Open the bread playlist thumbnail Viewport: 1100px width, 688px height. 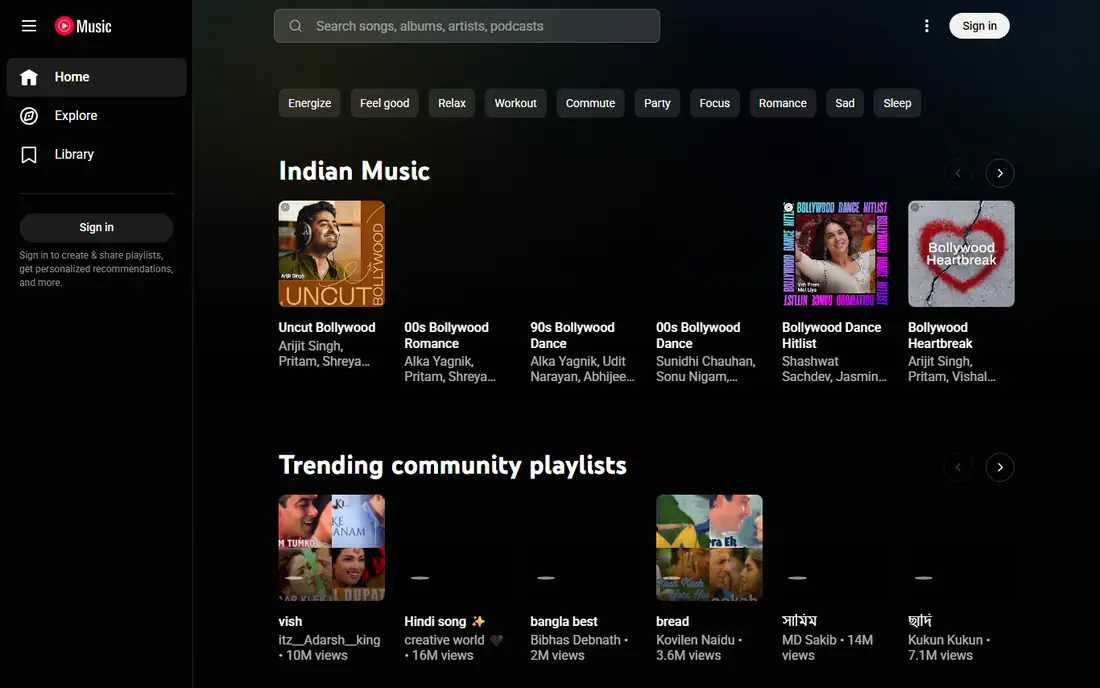pos(709,548)
